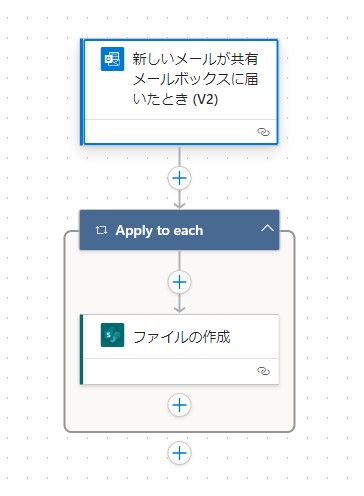This screenshot has width=364, height=496.
Task: Add a new step below Apply to each container
Action: (x=179, y=453)
